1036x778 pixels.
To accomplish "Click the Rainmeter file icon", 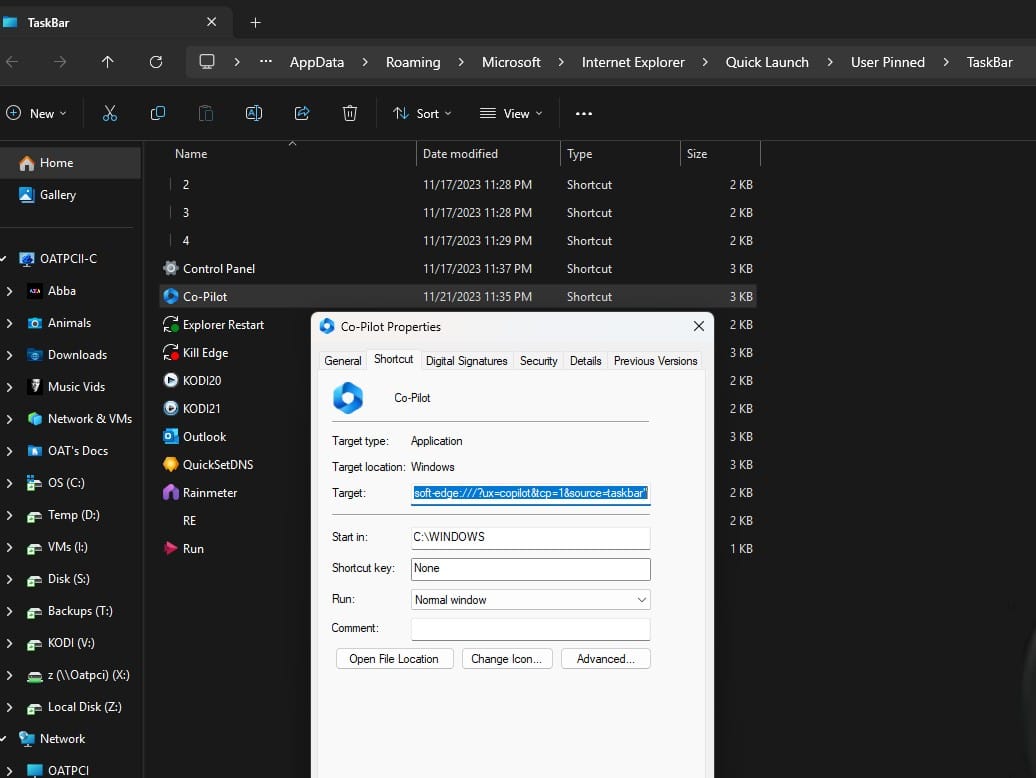I will tap(171, 493).
